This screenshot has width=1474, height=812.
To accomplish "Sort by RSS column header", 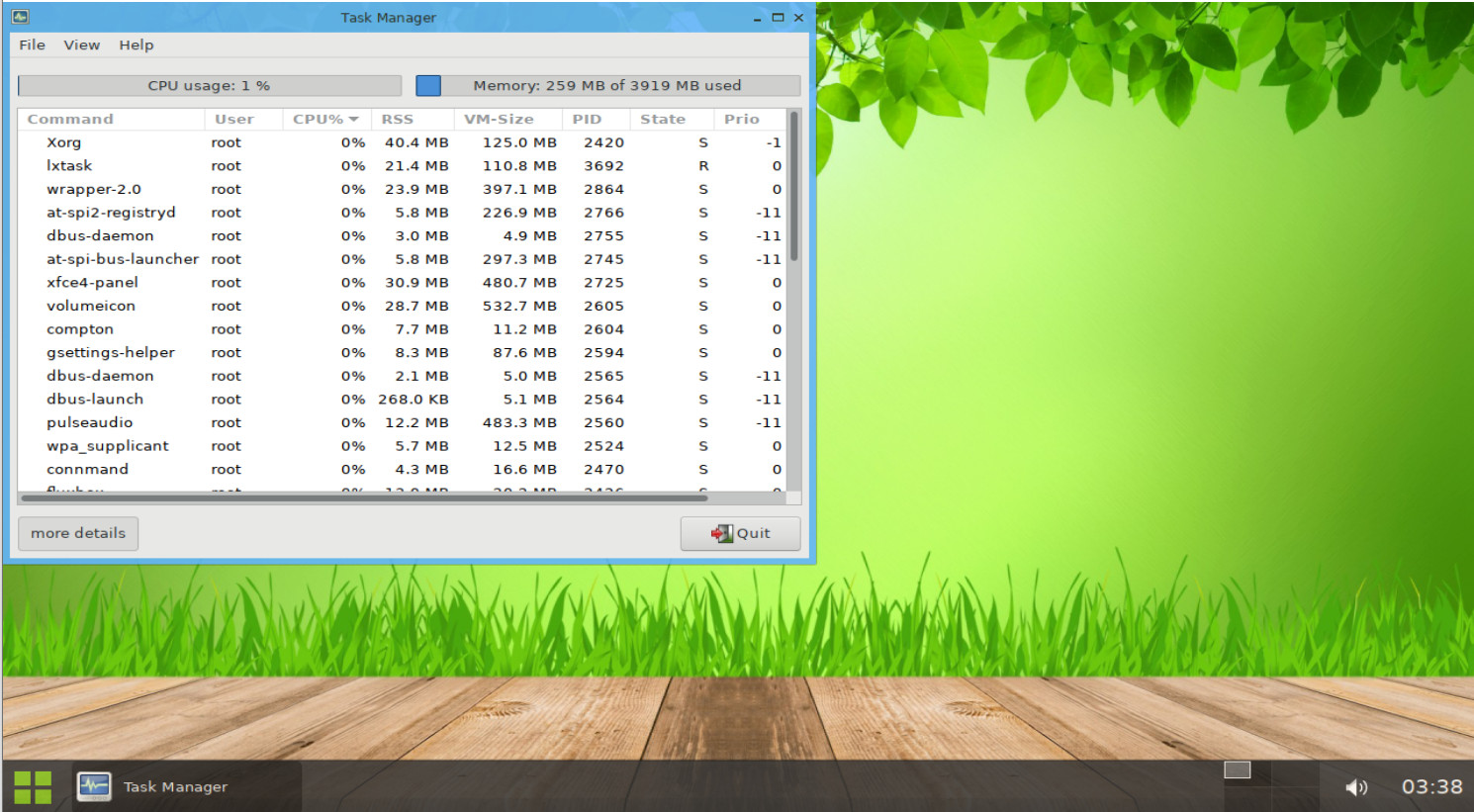I will click(x=413, y=119).
